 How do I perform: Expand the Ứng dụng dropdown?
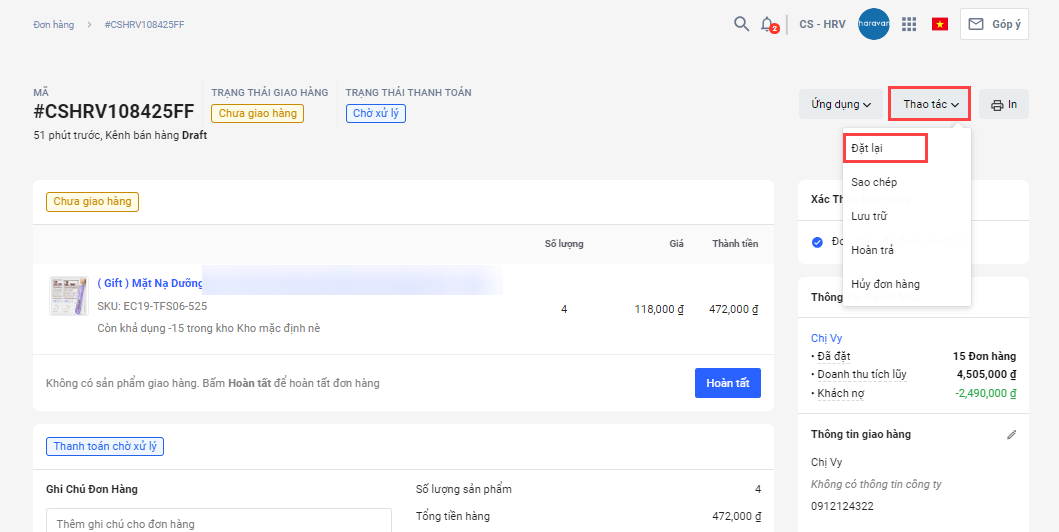click(841, 104)
